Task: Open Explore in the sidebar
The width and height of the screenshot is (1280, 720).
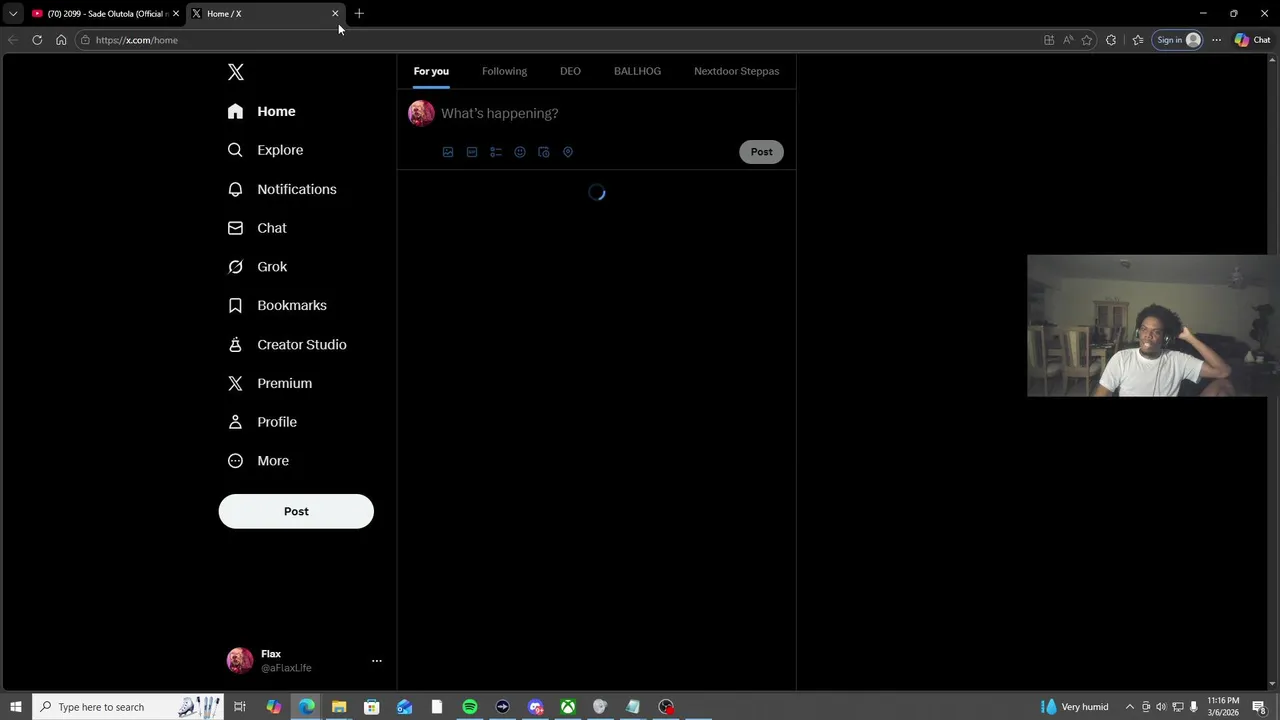Action: point(266,150)
